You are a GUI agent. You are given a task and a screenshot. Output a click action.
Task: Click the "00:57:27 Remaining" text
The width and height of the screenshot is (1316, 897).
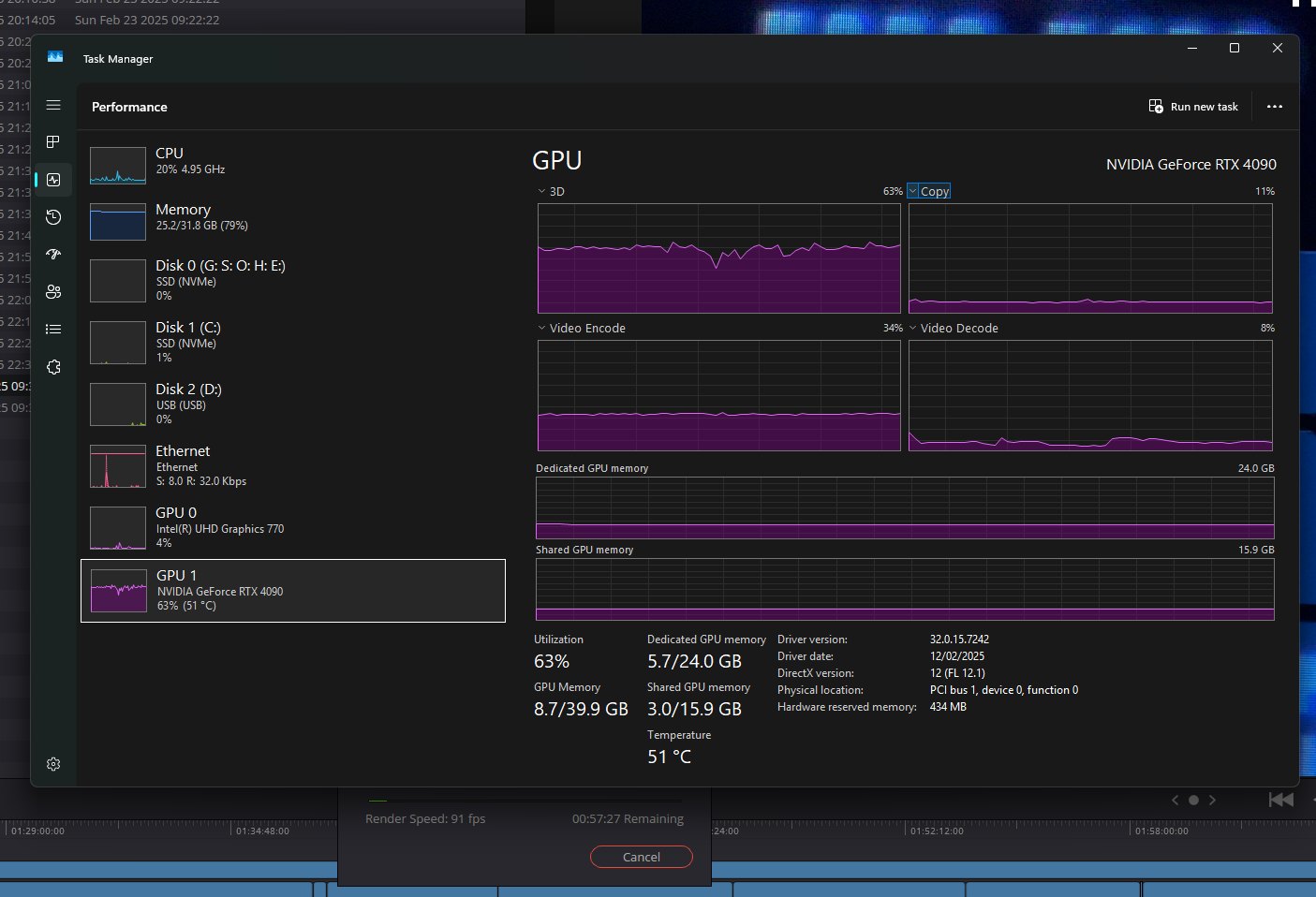(x=628, y=818)
